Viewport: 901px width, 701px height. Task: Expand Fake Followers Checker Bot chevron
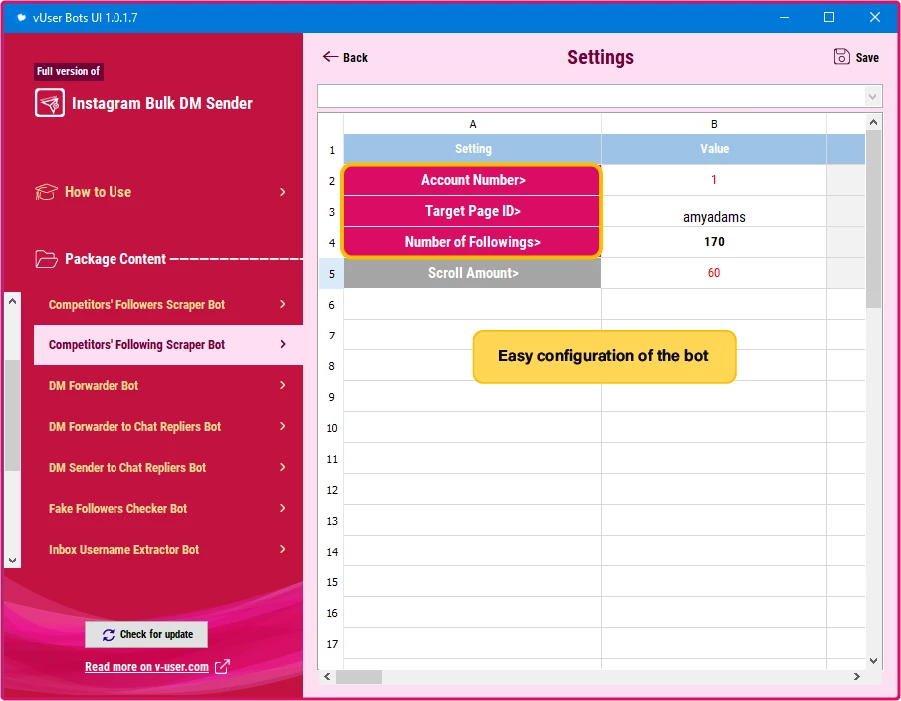[283, 508]
